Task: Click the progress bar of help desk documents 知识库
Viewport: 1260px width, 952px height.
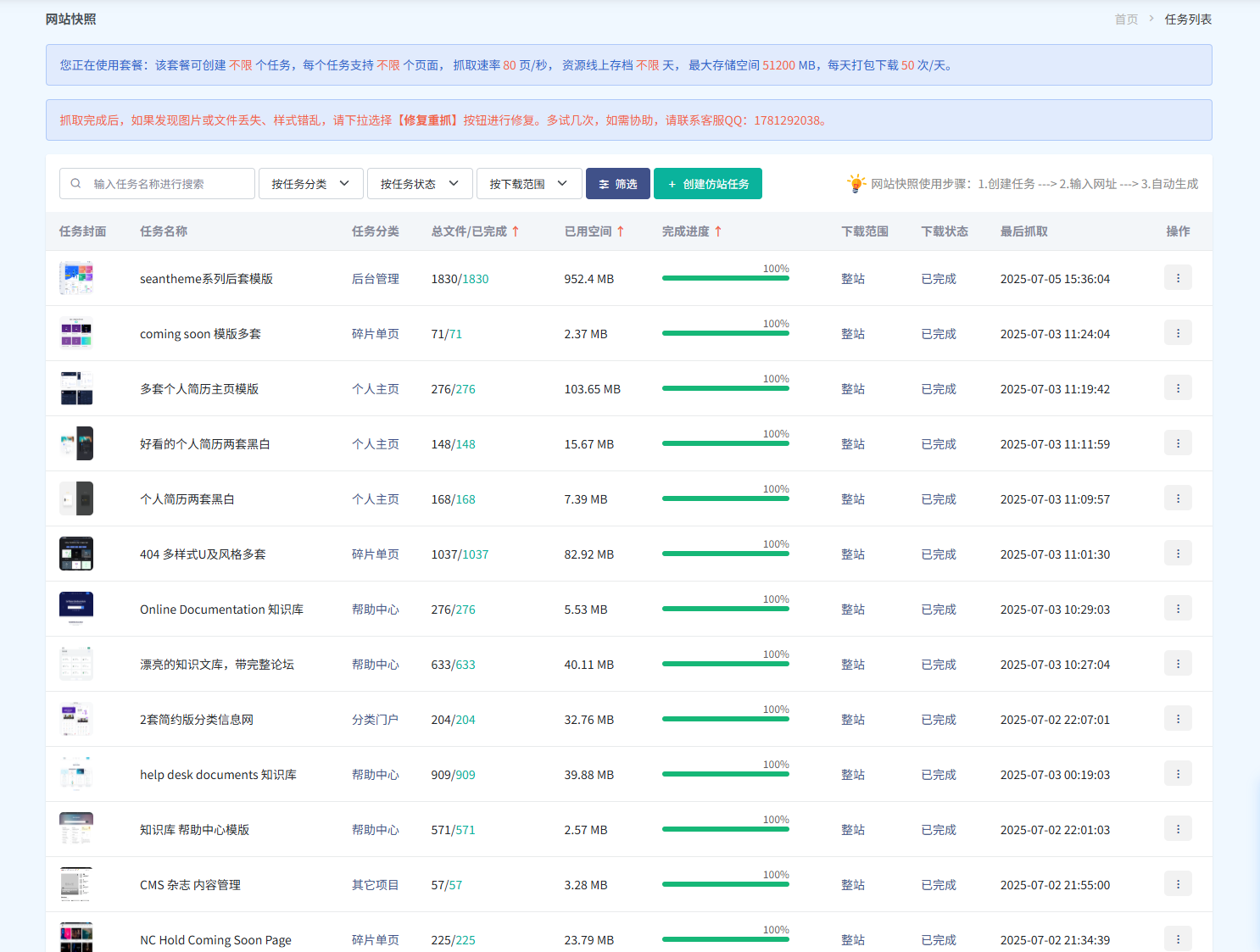Action: 725,774
